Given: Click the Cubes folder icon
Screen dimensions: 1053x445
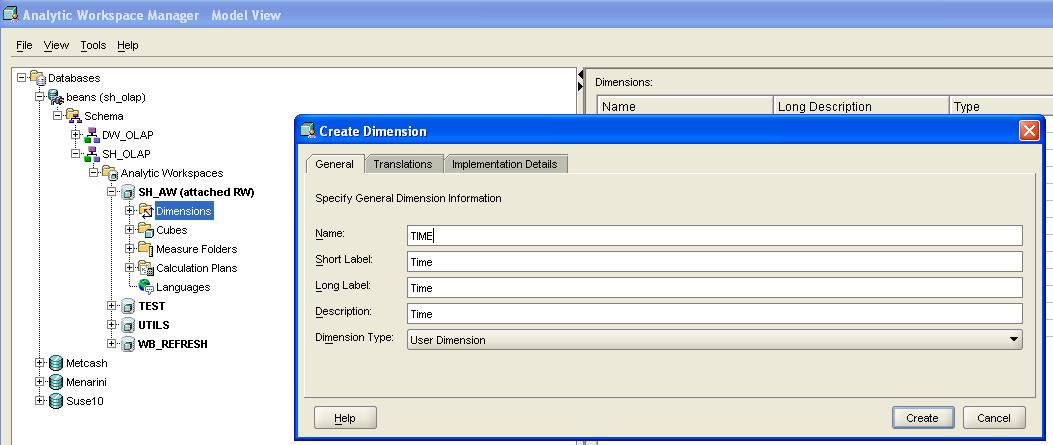Looking at the screenshot, I should 146,230.
